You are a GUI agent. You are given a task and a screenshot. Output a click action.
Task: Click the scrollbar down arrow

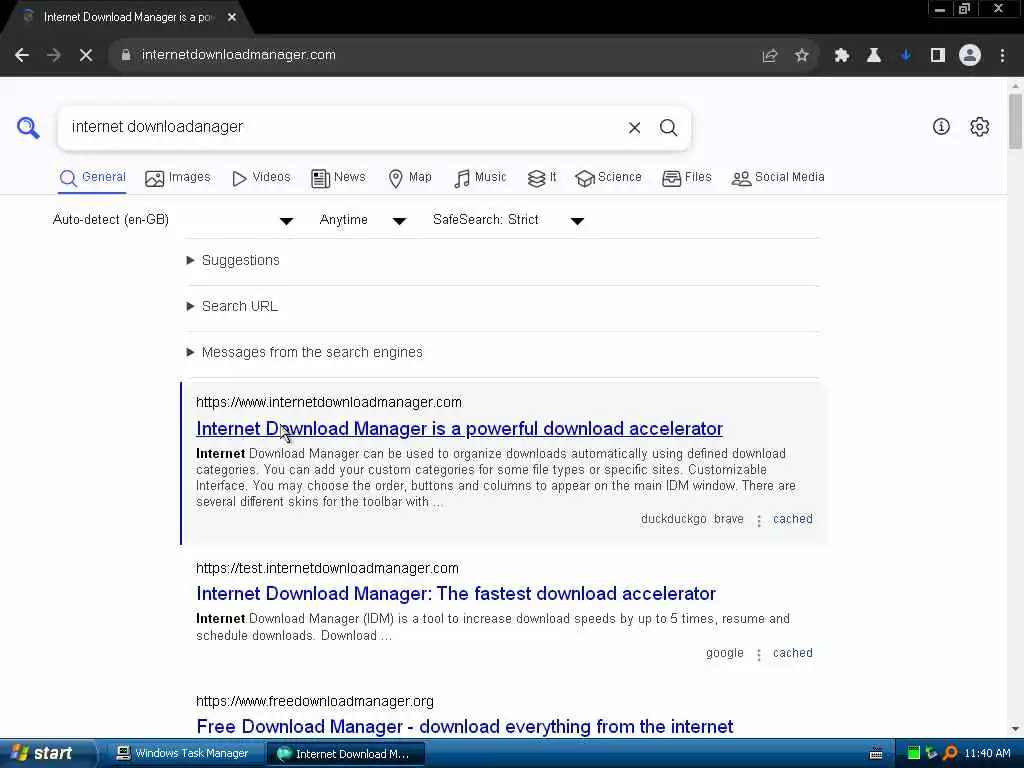(x=1015, y=729)
